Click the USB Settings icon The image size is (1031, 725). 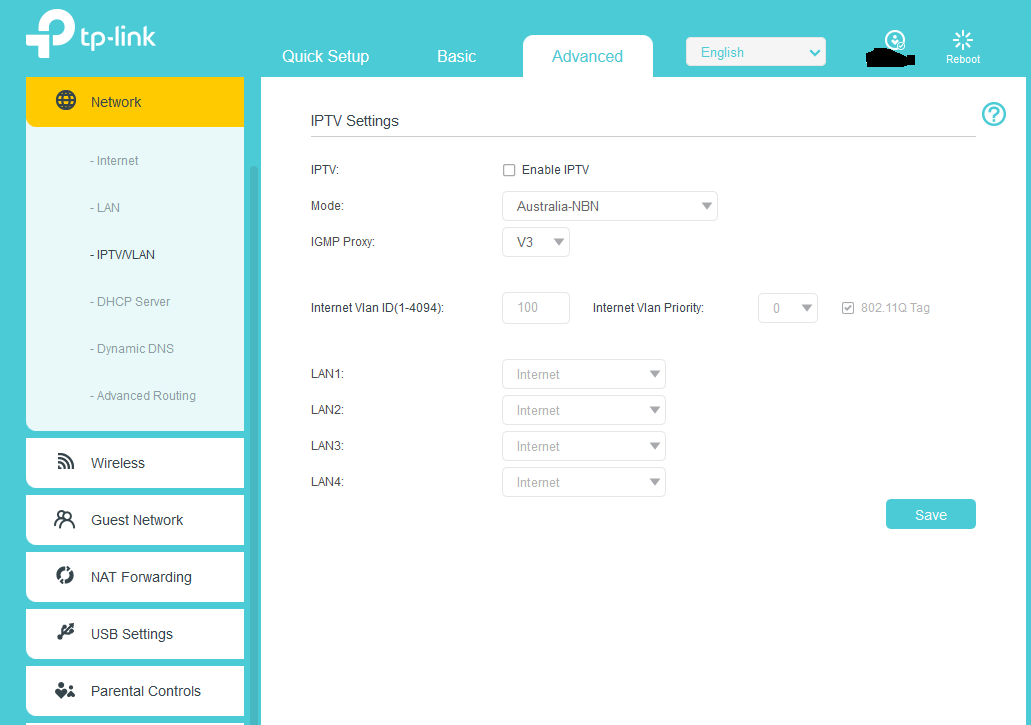[66, 633]
